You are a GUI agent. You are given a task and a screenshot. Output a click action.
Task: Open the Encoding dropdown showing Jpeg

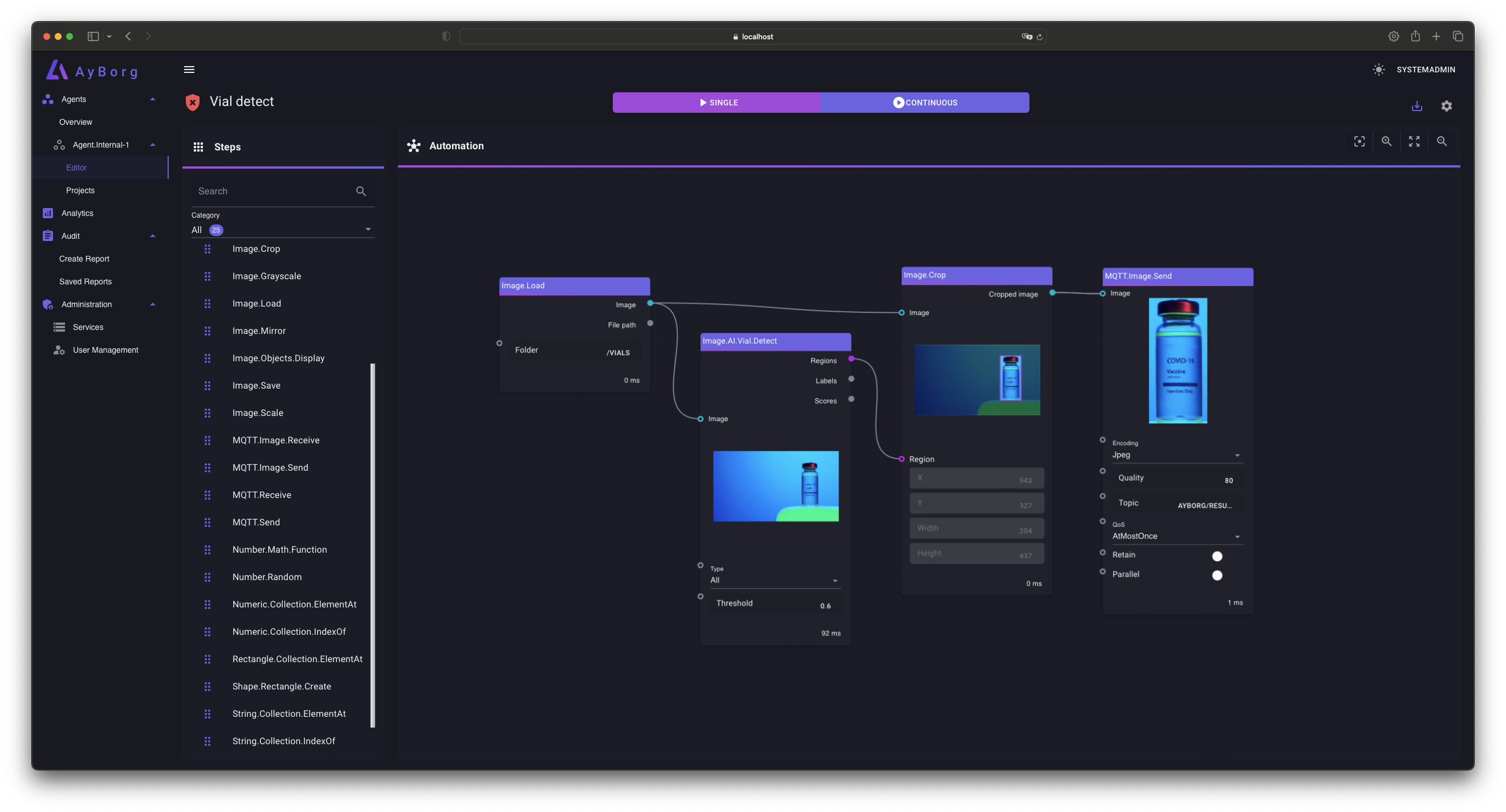pyautogui.click(x=1175, y=455)
